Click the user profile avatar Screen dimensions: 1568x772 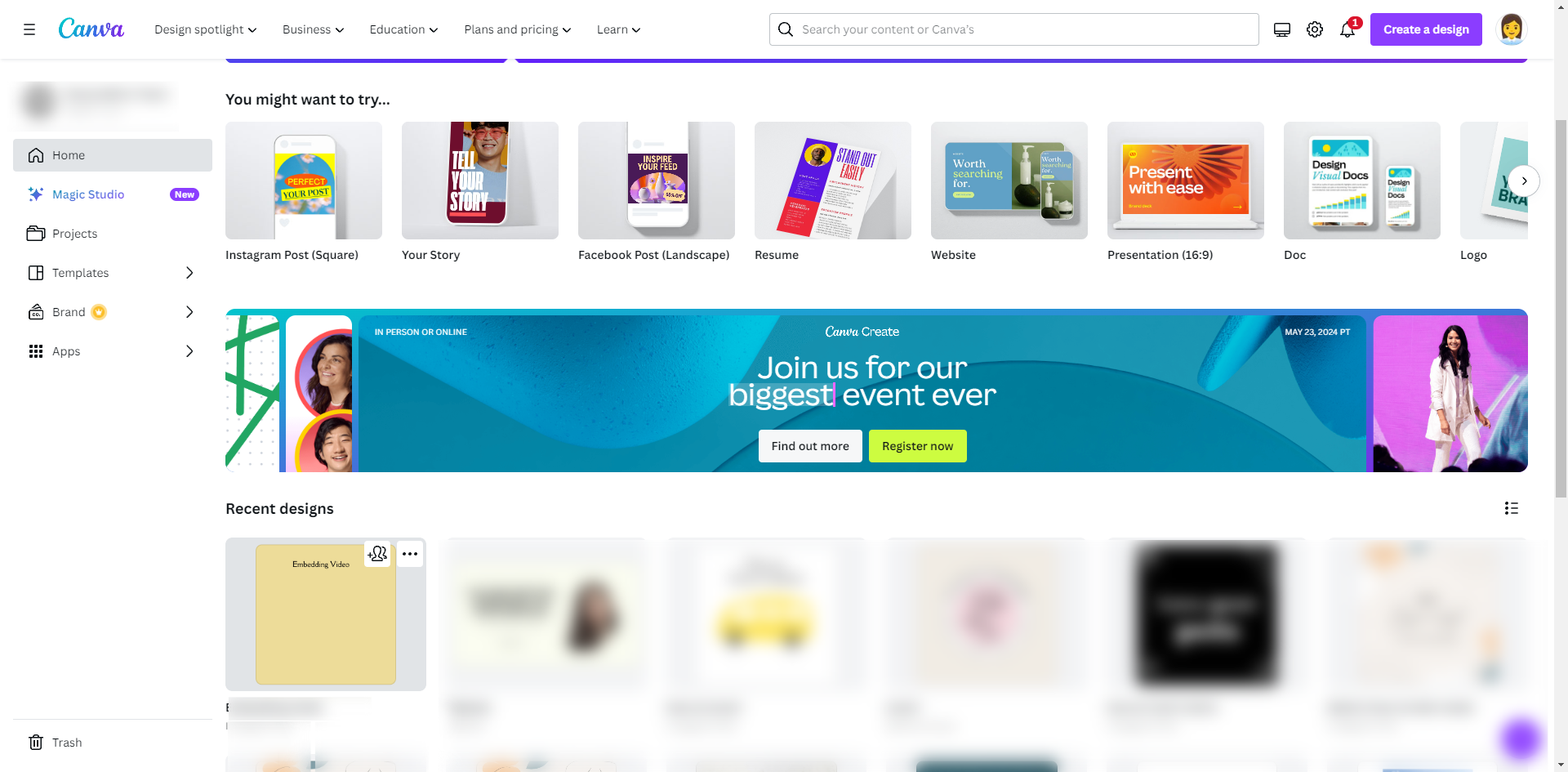pos(1512,29)
